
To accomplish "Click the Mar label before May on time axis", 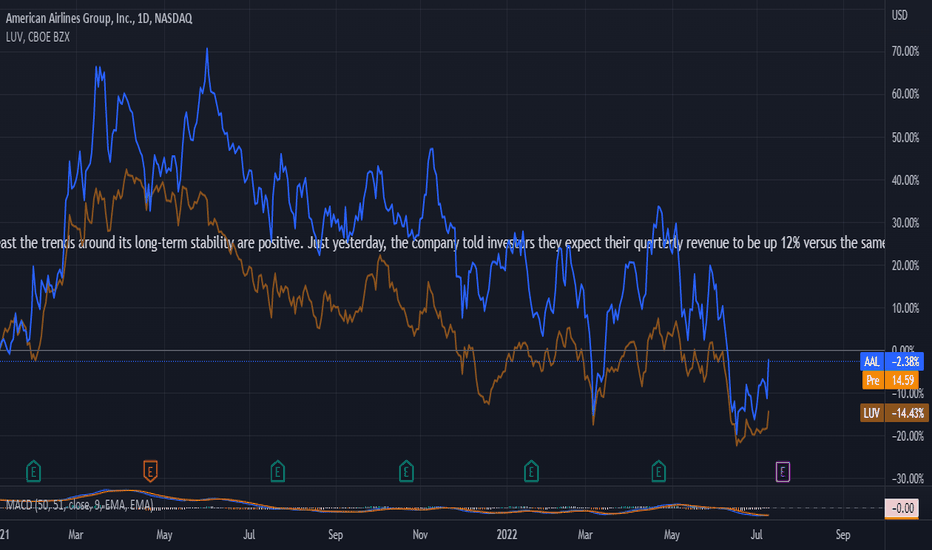I will [x=75, y=535].
